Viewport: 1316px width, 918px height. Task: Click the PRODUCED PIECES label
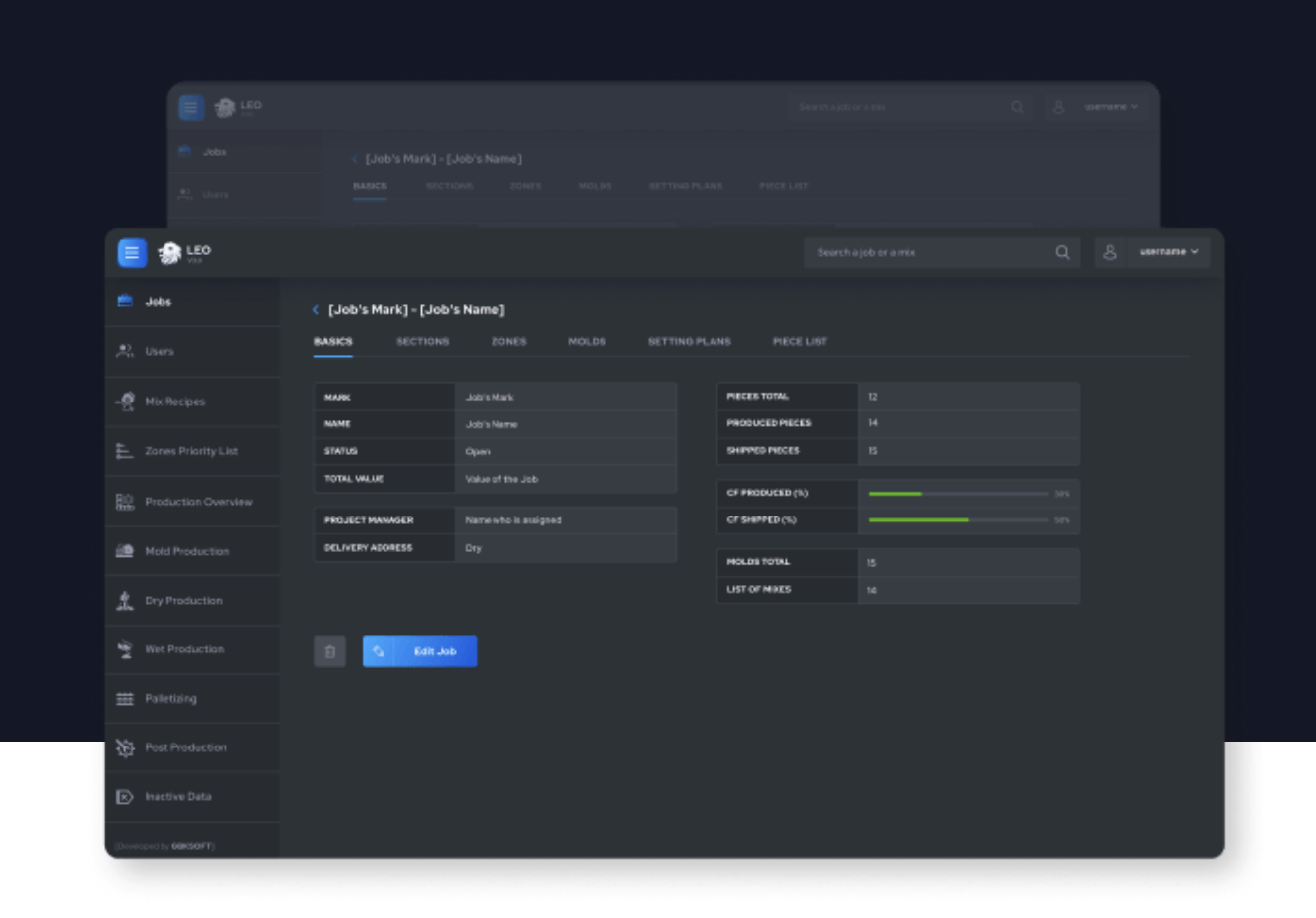coord(769,423)
